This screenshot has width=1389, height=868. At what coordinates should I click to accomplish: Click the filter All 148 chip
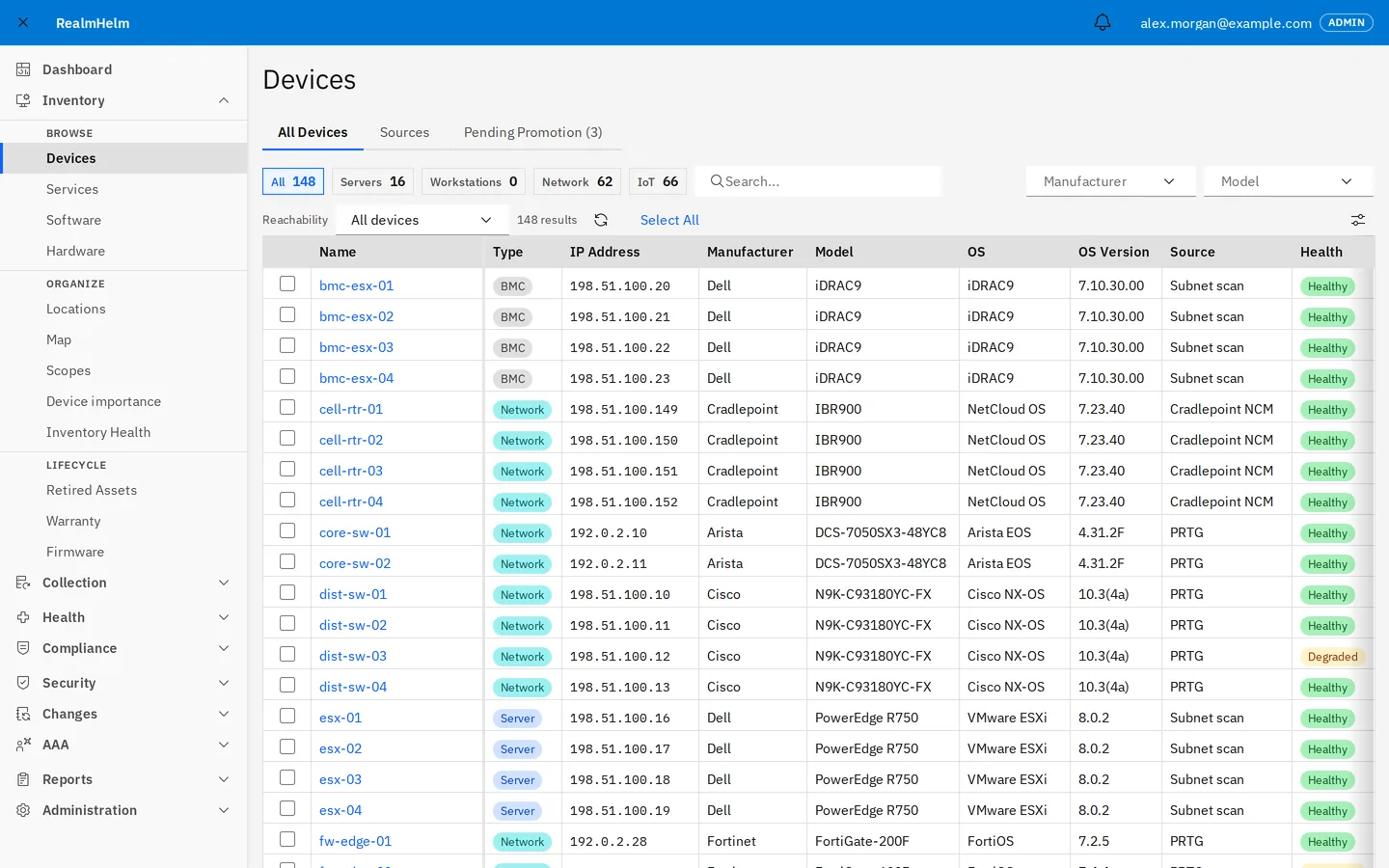click(x=293, y=181)
